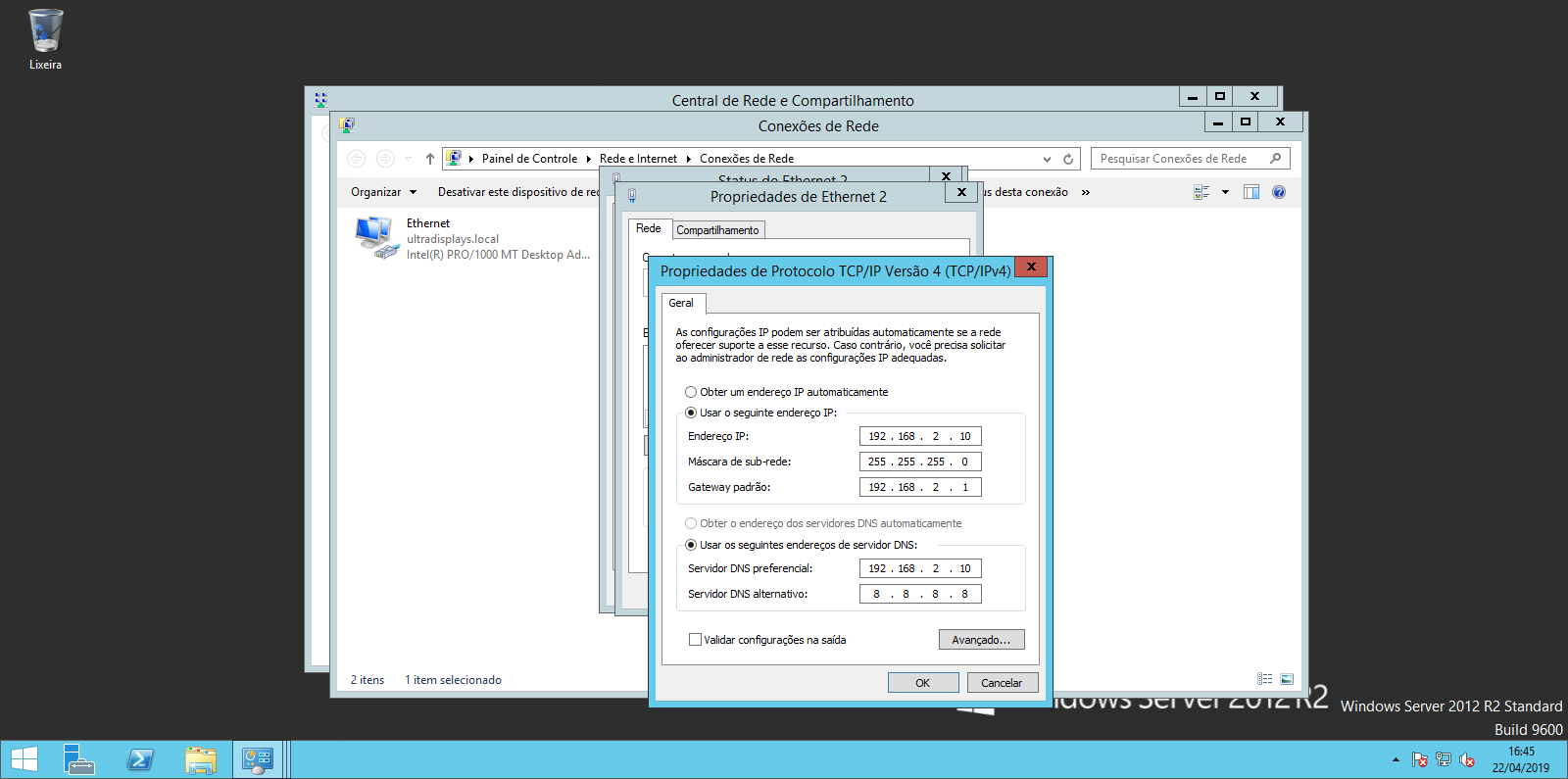Click the refresh icon in address bar
Screen dimensions: 1568x779
click(x=1068, y=159)
